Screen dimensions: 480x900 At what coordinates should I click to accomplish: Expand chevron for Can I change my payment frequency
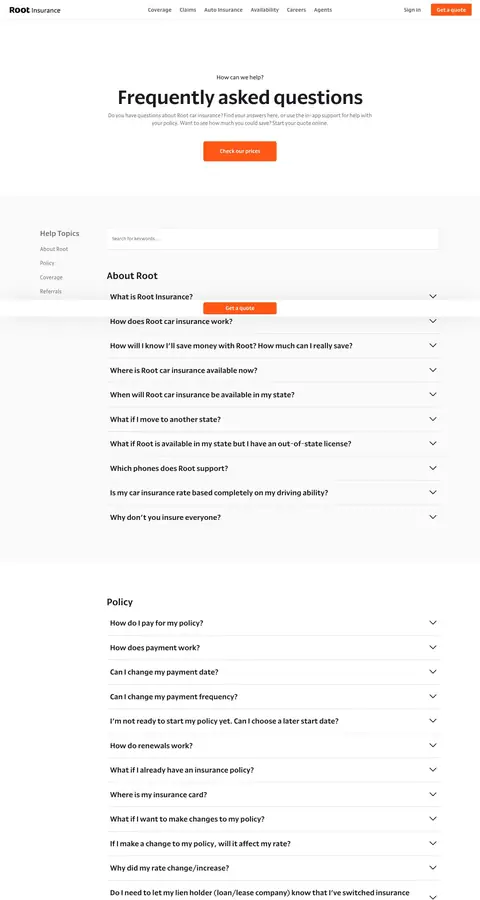[x=433, y=696]
